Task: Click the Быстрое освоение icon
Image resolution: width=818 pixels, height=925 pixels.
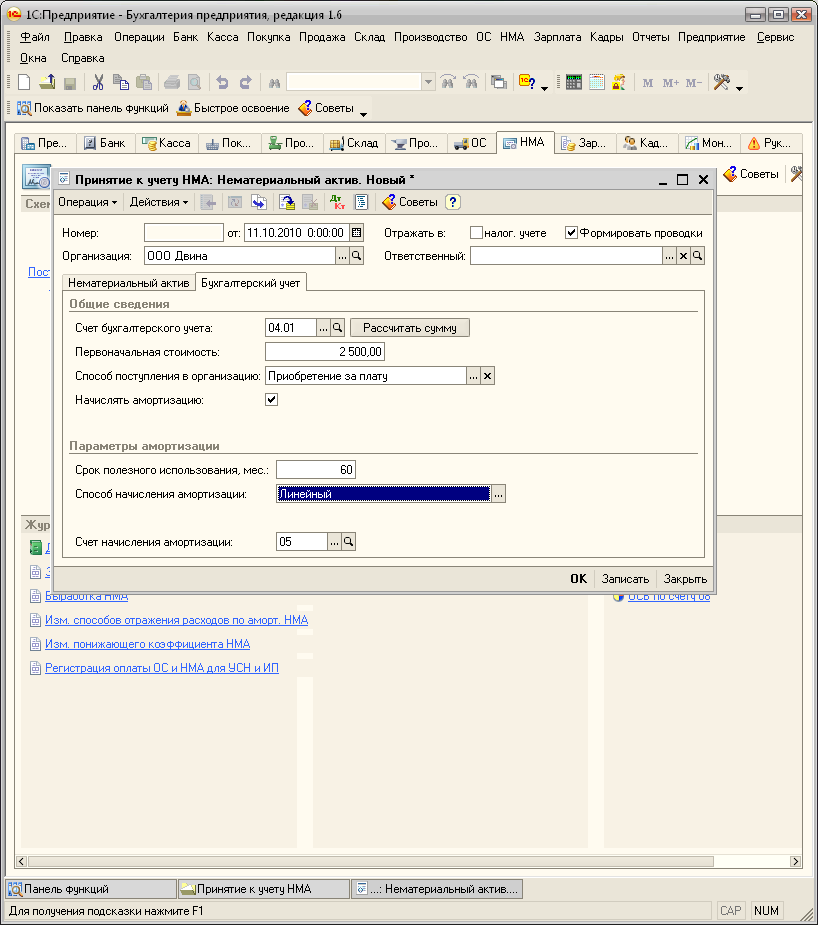Action: pyautogui.click(x=184, y=109)
